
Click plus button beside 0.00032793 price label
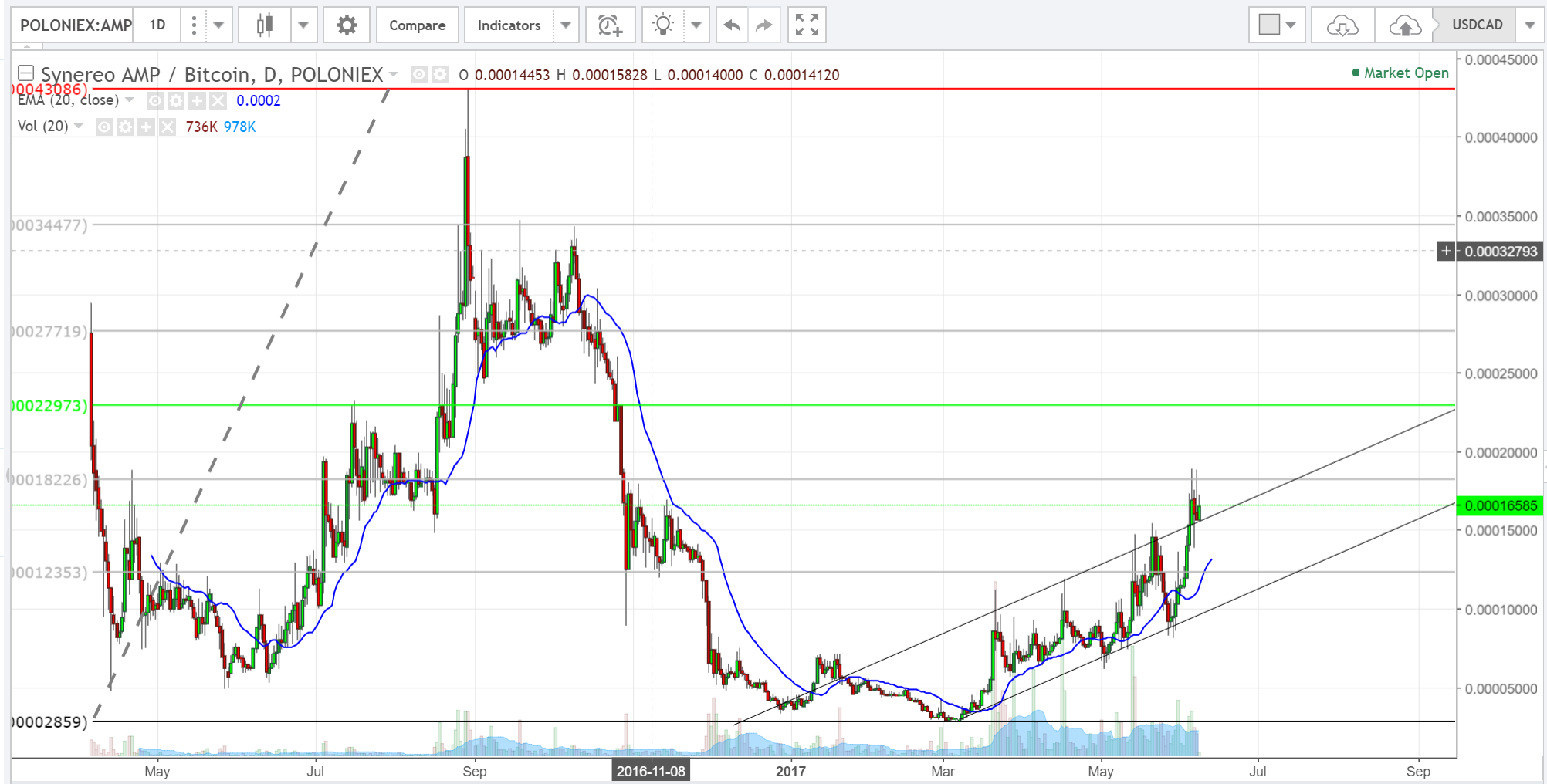pos(1446,251)
